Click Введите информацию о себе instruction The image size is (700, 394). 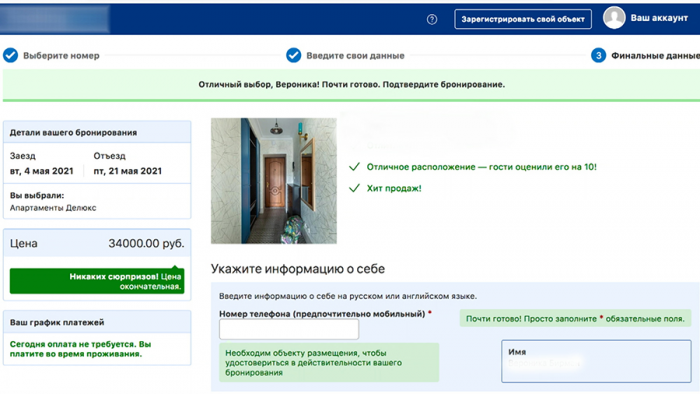348,296
